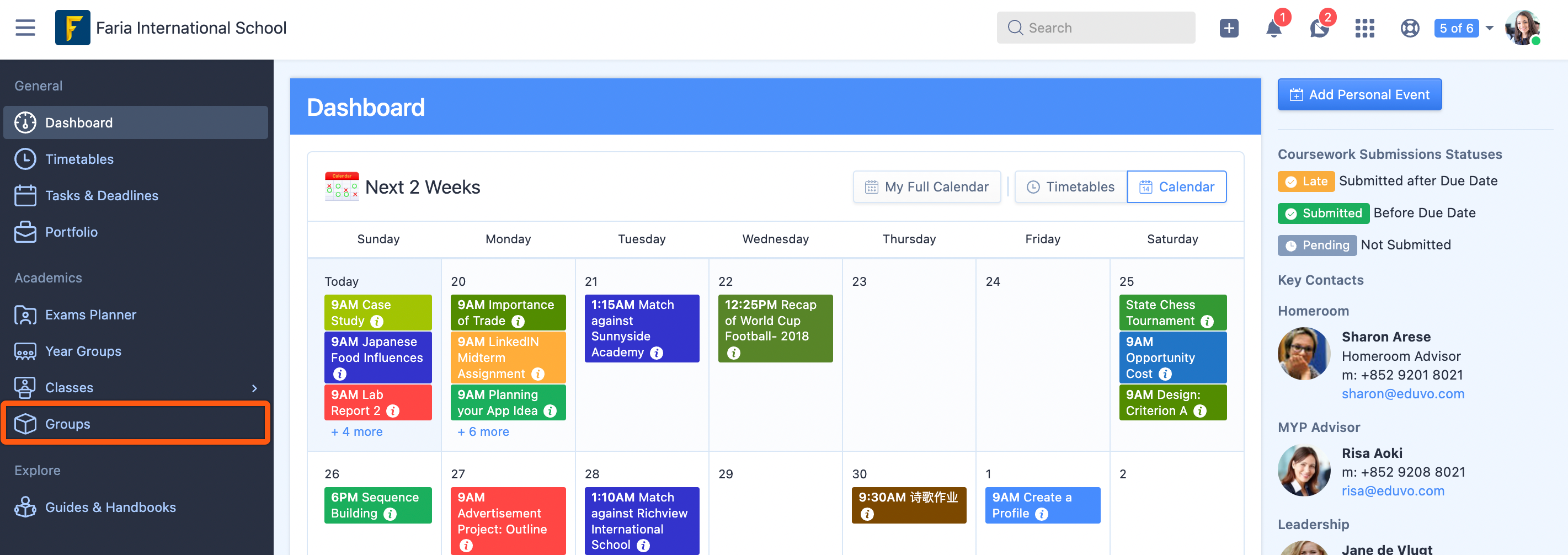Expand the + 6 more events on Monday
1568x555 pixels.
click(x=483, y=431)
